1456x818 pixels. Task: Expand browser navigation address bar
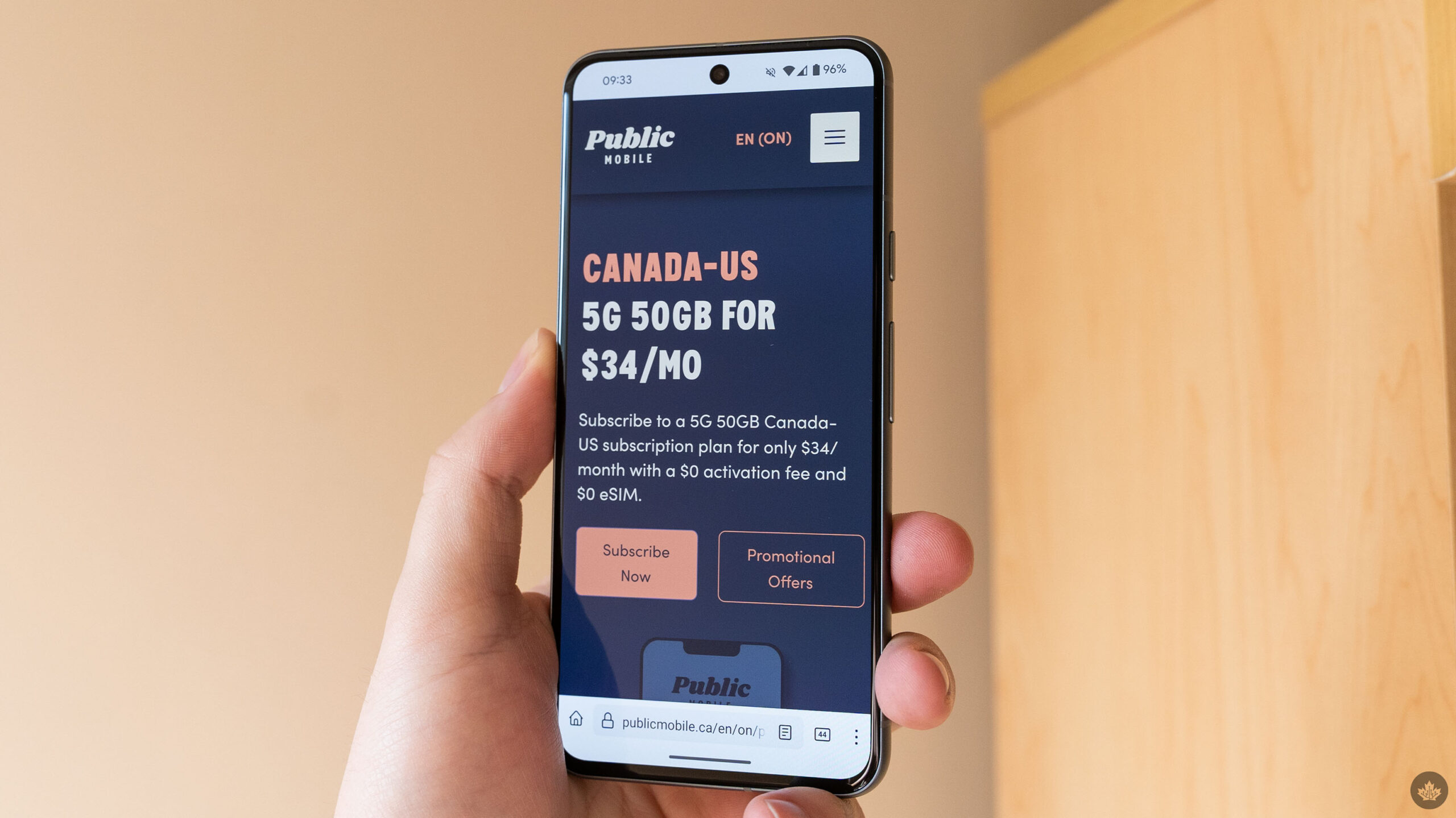click(x=700, y=730)
